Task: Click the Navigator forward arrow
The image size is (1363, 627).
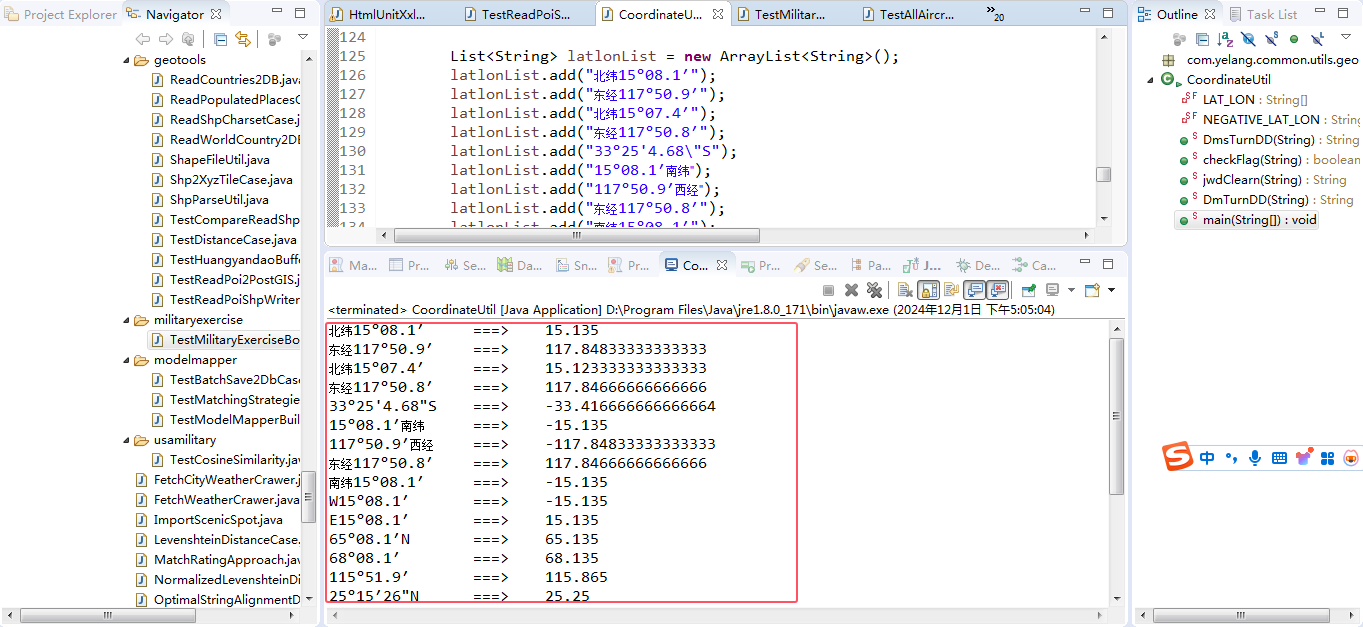Action: tap(164, 39)
